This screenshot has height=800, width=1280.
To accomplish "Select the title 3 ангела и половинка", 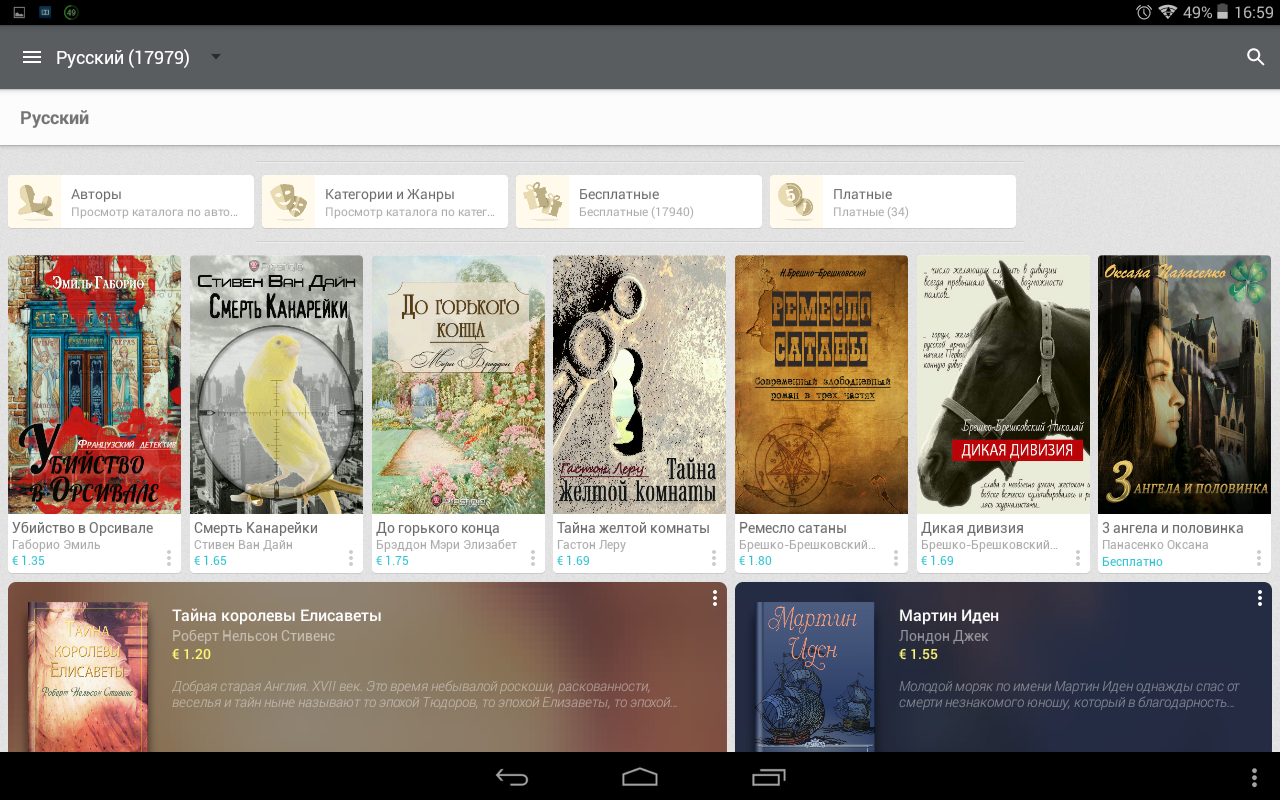I will coord(1173,528).
